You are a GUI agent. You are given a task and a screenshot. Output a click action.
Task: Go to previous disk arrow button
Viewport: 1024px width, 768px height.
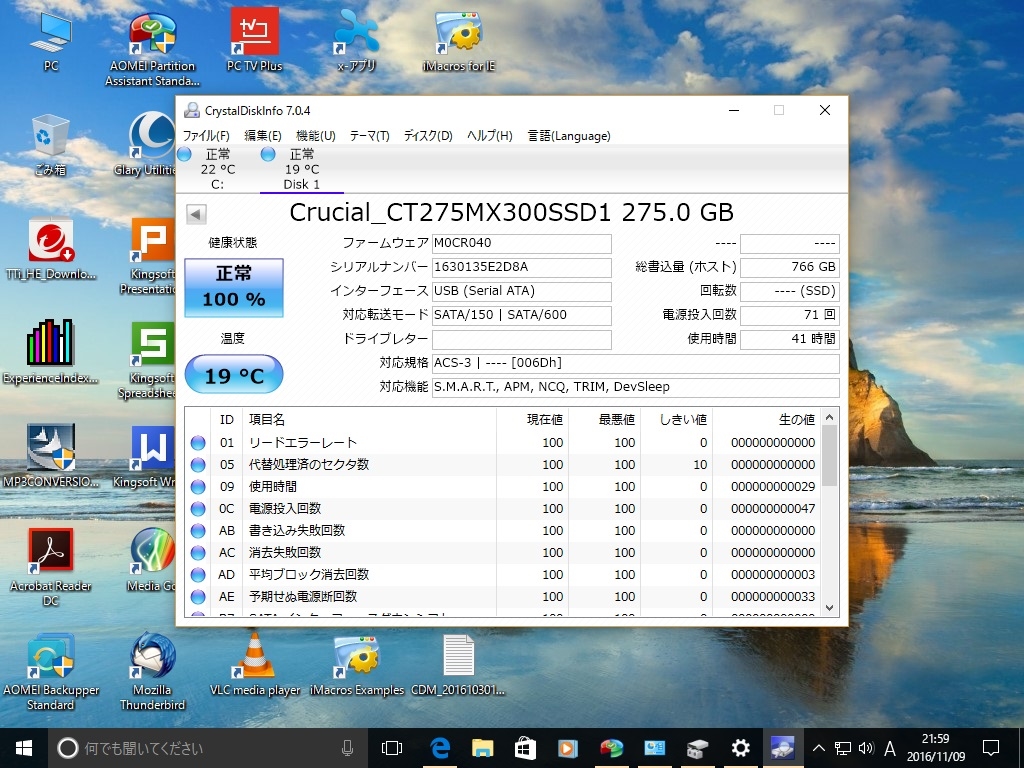tap(196, 214)
